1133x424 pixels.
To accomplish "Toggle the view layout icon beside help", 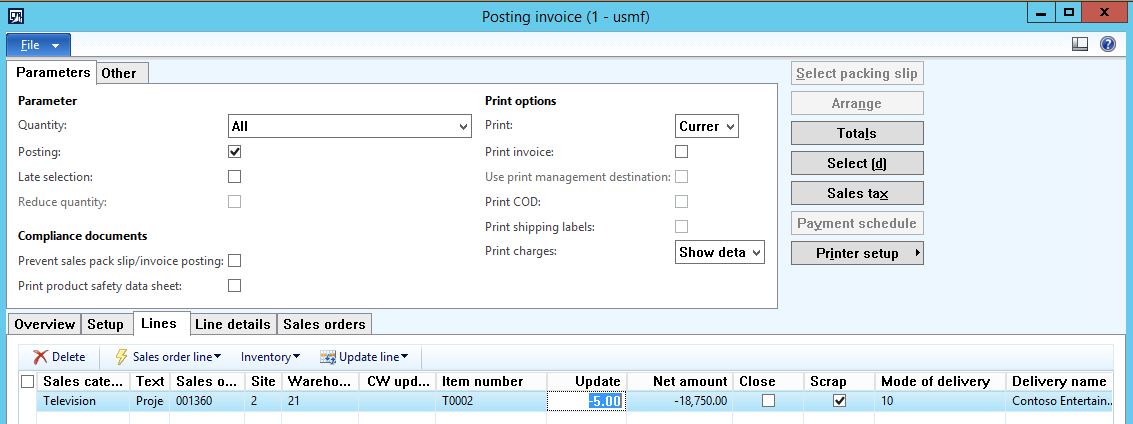I will [1080, 44].
